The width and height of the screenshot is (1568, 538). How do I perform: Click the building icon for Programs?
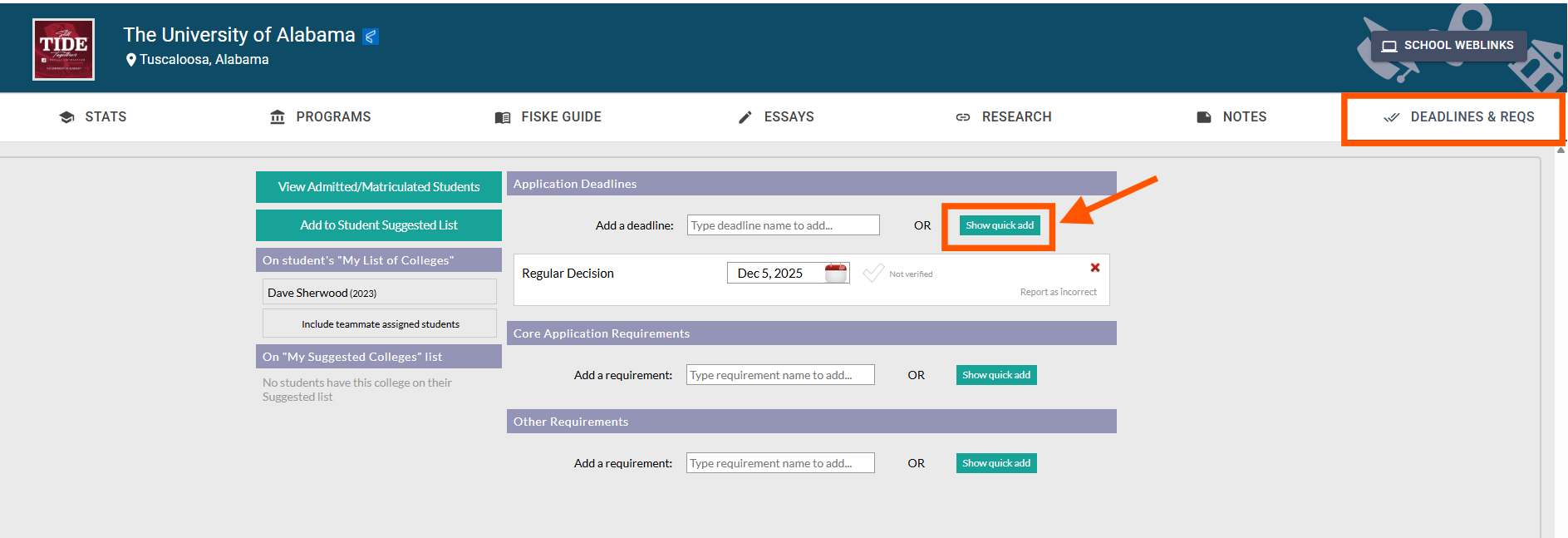click(x=278, y=117)
